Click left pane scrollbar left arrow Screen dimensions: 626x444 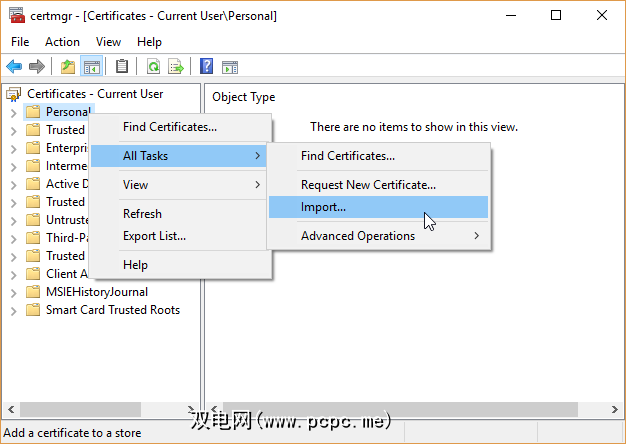pos(11,409)
